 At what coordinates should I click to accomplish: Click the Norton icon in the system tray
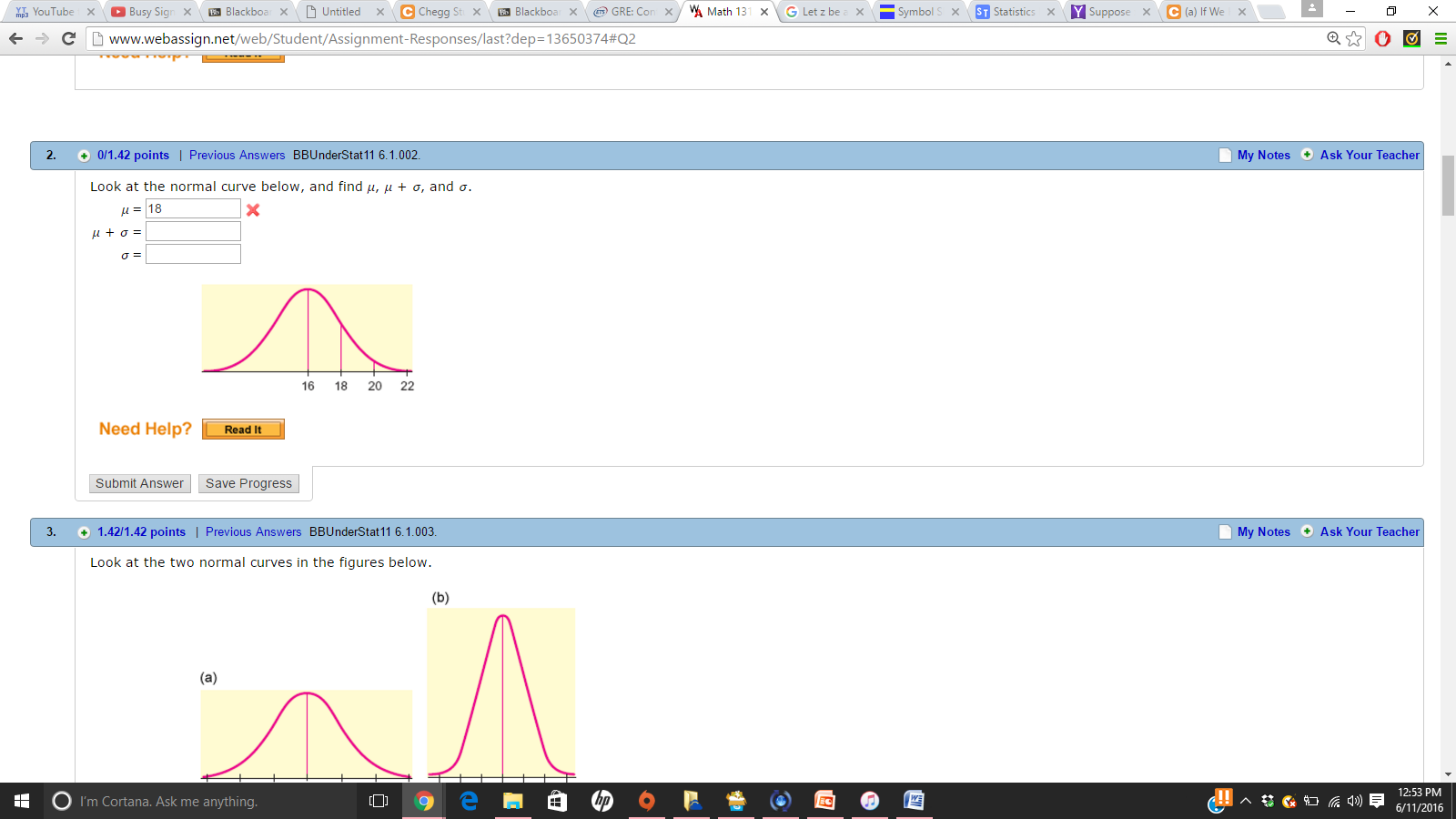coord(1289,802)
